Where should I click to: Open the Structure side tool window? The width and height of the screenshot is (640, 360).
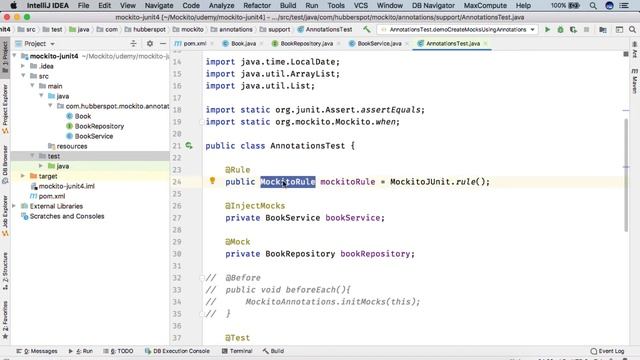[x=5, y=271]
